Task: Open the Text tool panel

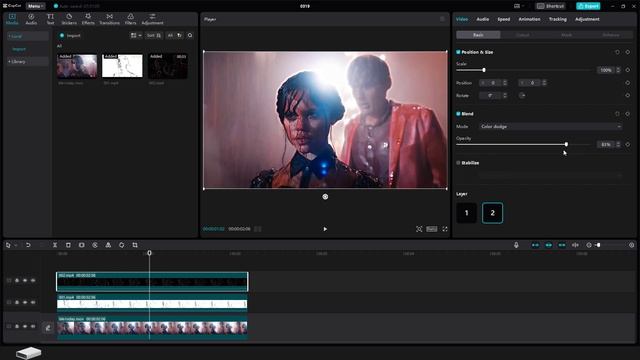Action: pos(50,19)
